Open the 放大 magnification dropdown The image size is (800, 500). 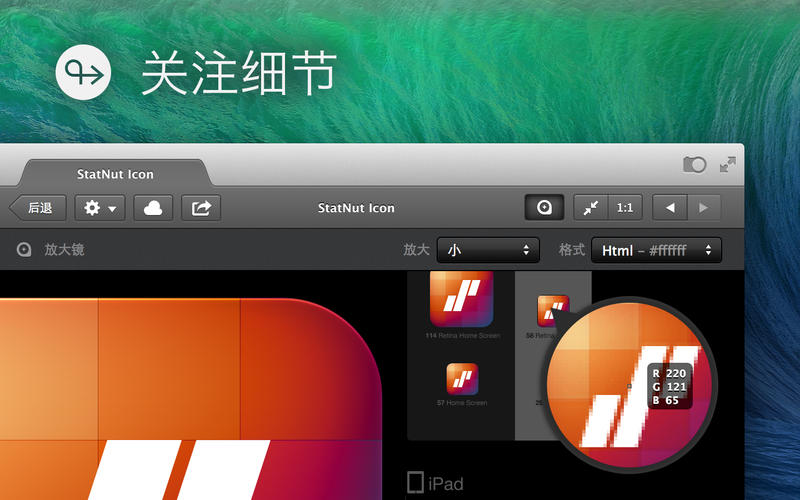click(x=488, y=250)
